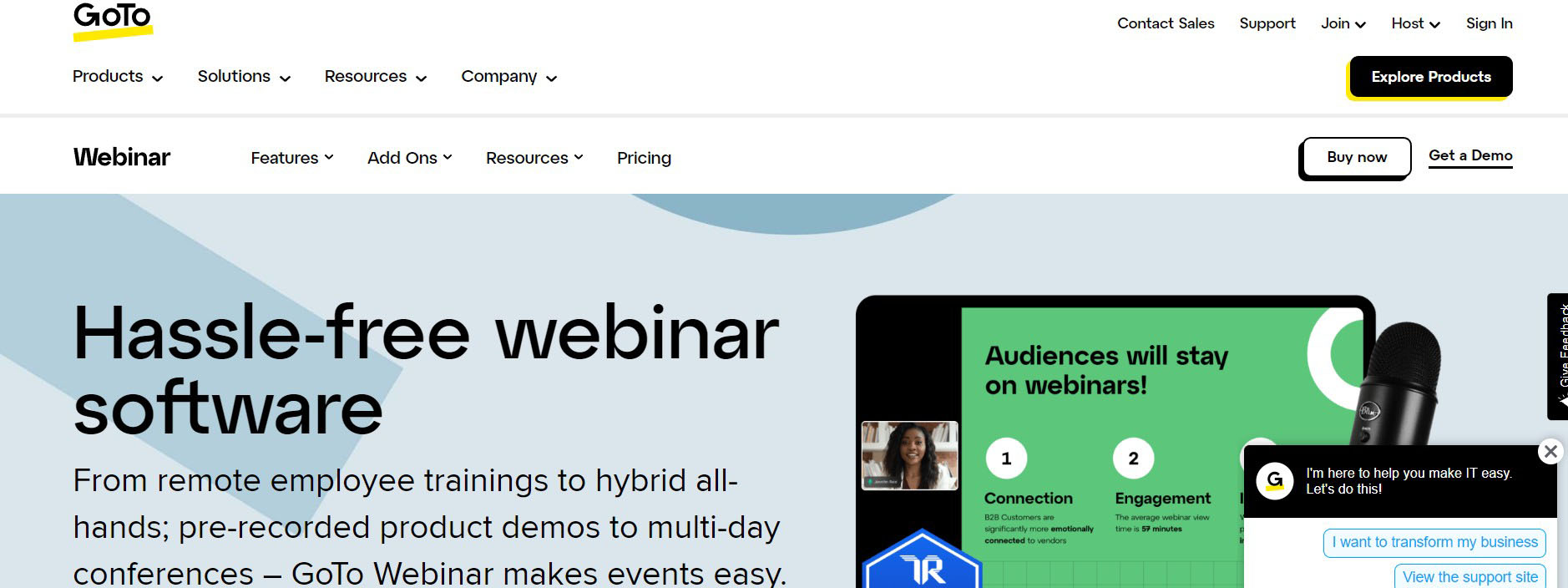Click the chat greeting message text
This screenshot has height=588, width=1568.
coord(1409,481)
